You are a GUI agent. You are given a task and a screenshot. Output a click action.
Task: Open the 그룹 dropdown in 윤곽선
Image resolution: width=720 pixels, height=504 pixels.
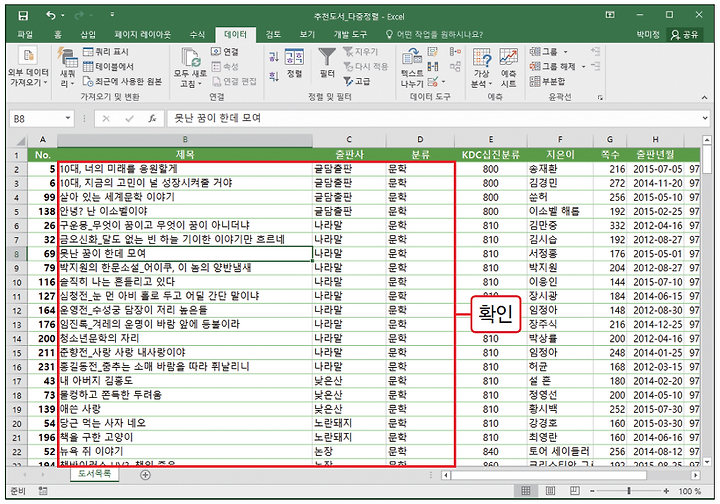(x=565, y=52)
